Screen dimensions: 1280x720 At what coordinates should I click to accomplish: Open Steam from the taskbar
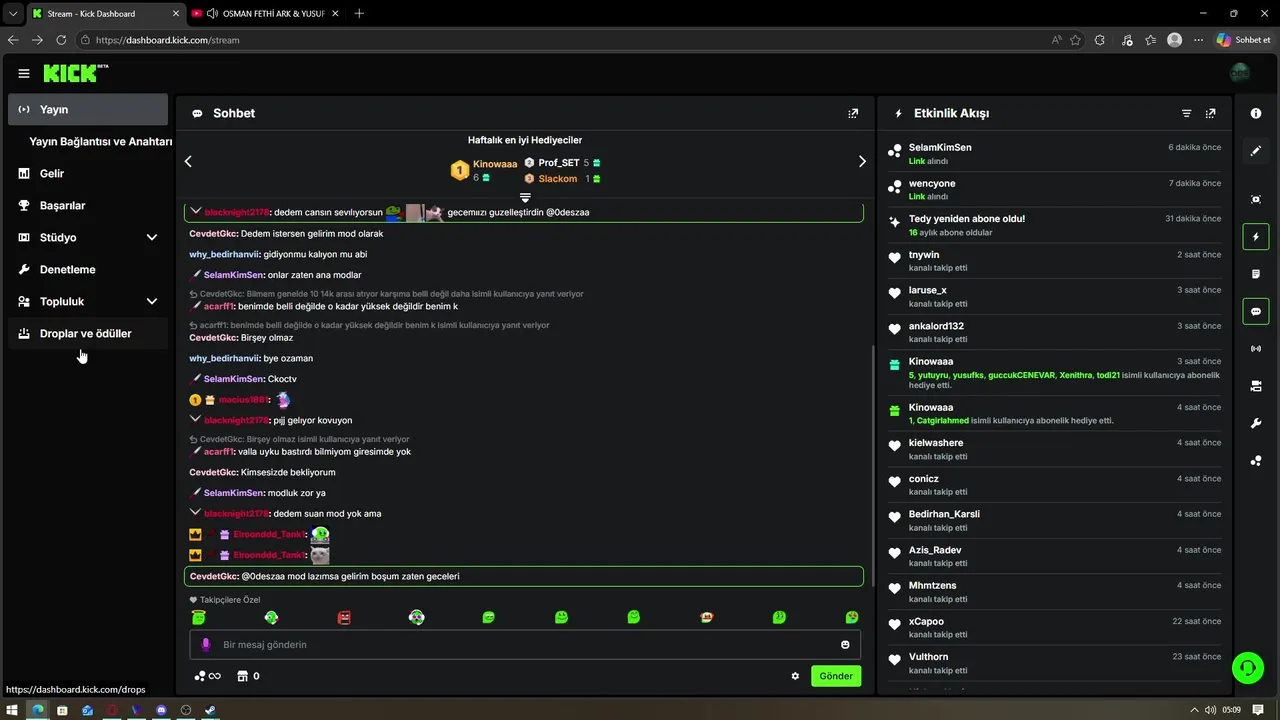tap(210, 710)
